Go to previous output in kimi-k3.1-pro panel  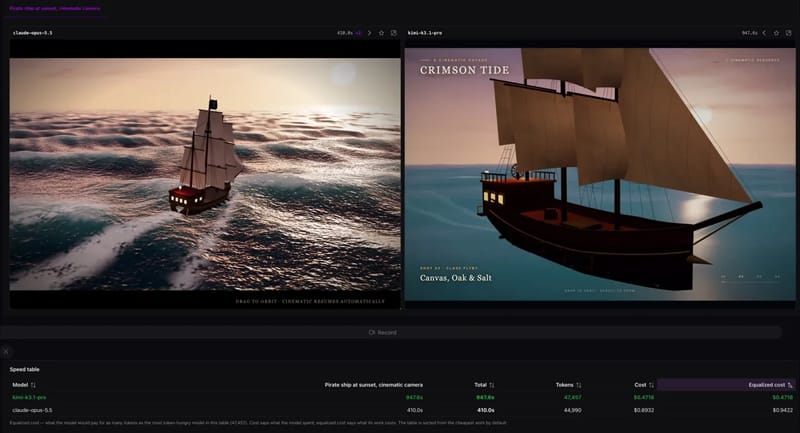point(764,33)
